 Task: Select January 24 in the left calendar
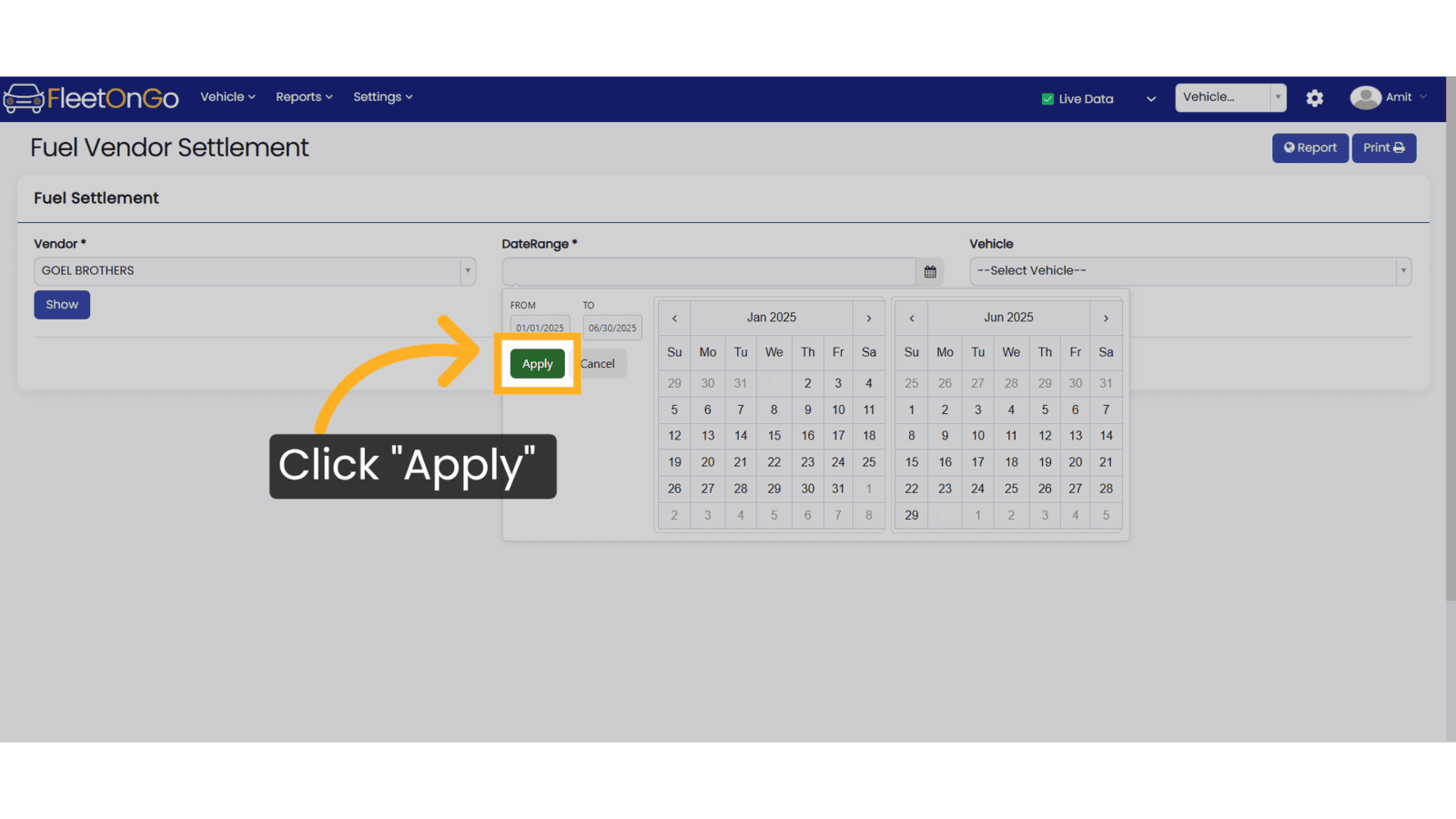838,462
